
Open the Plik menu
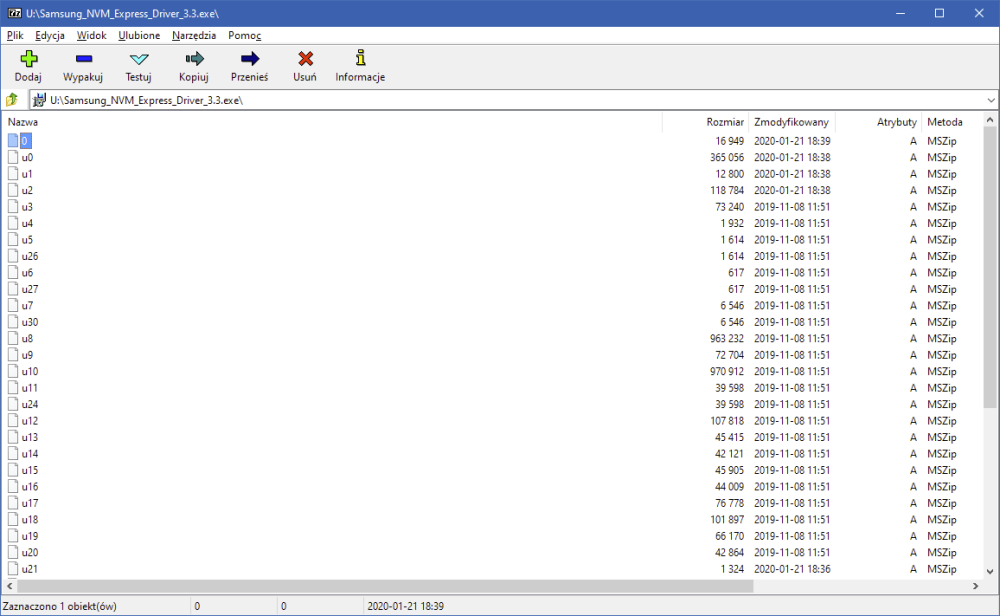tap(15, 35)
